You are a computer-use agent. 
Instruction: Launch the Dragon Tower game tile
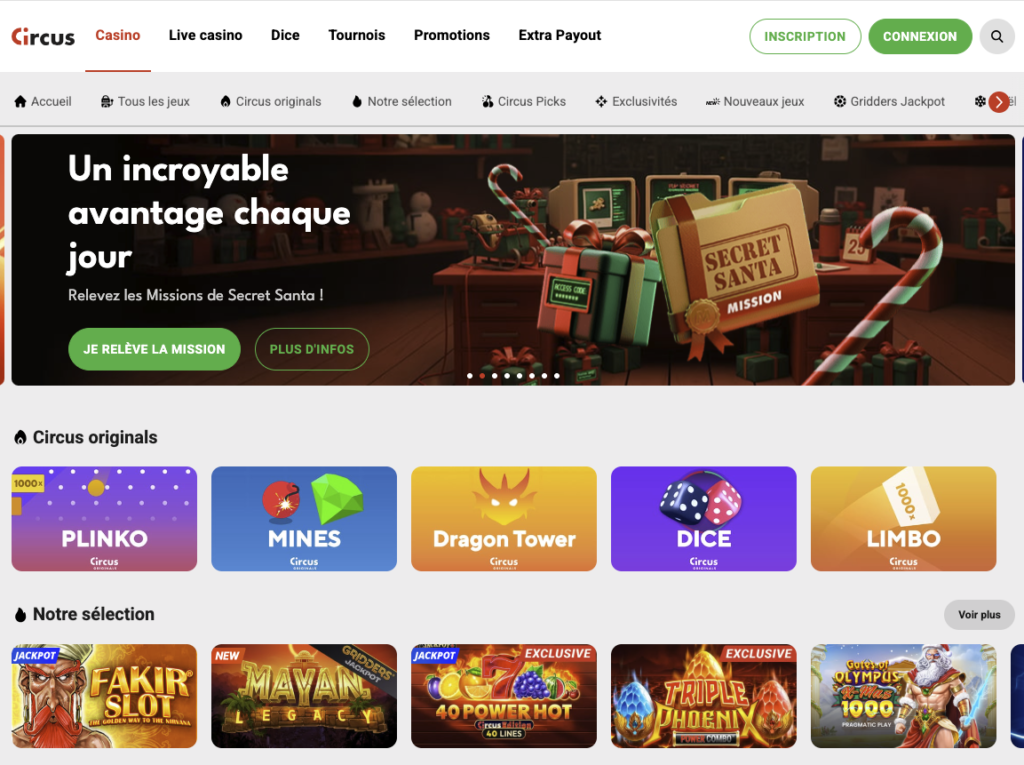[x=504, y=519]
